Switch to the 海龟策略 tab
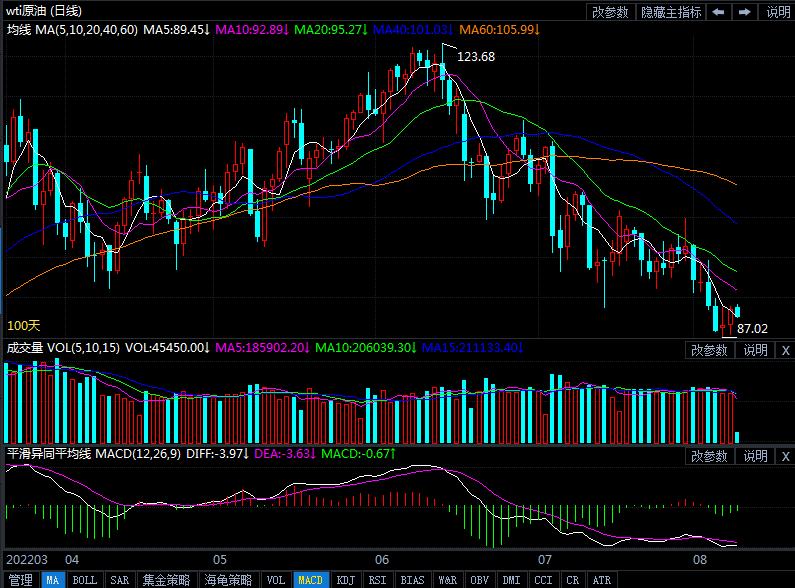Image resolution: width=795 pixels, height=588 pixels. tap(228, 580)
